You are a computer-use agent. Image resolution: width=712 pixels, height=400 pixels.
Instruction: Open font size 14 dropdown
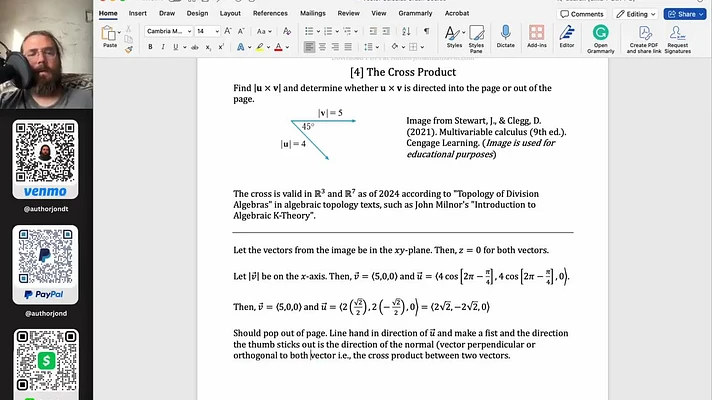(217, 31)
